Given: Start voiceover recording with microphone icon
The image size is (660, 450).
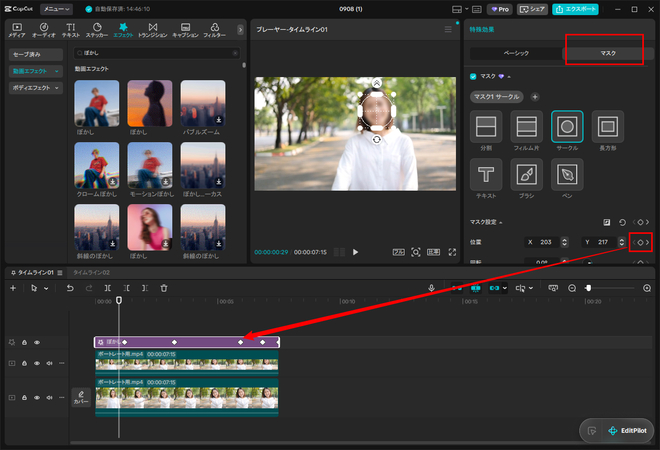Looking at the screenshot, I should 431,288.
